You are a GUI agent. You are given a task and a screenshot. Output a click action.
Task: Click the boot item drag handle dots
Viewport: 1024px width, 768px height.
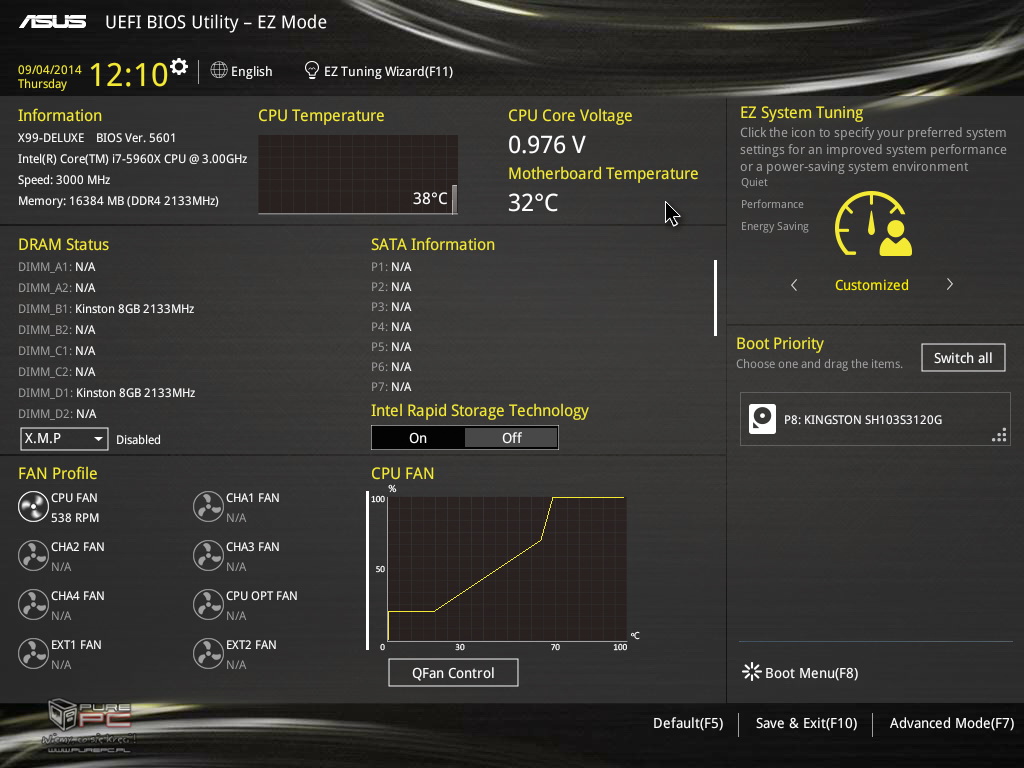tap(999, 436)
